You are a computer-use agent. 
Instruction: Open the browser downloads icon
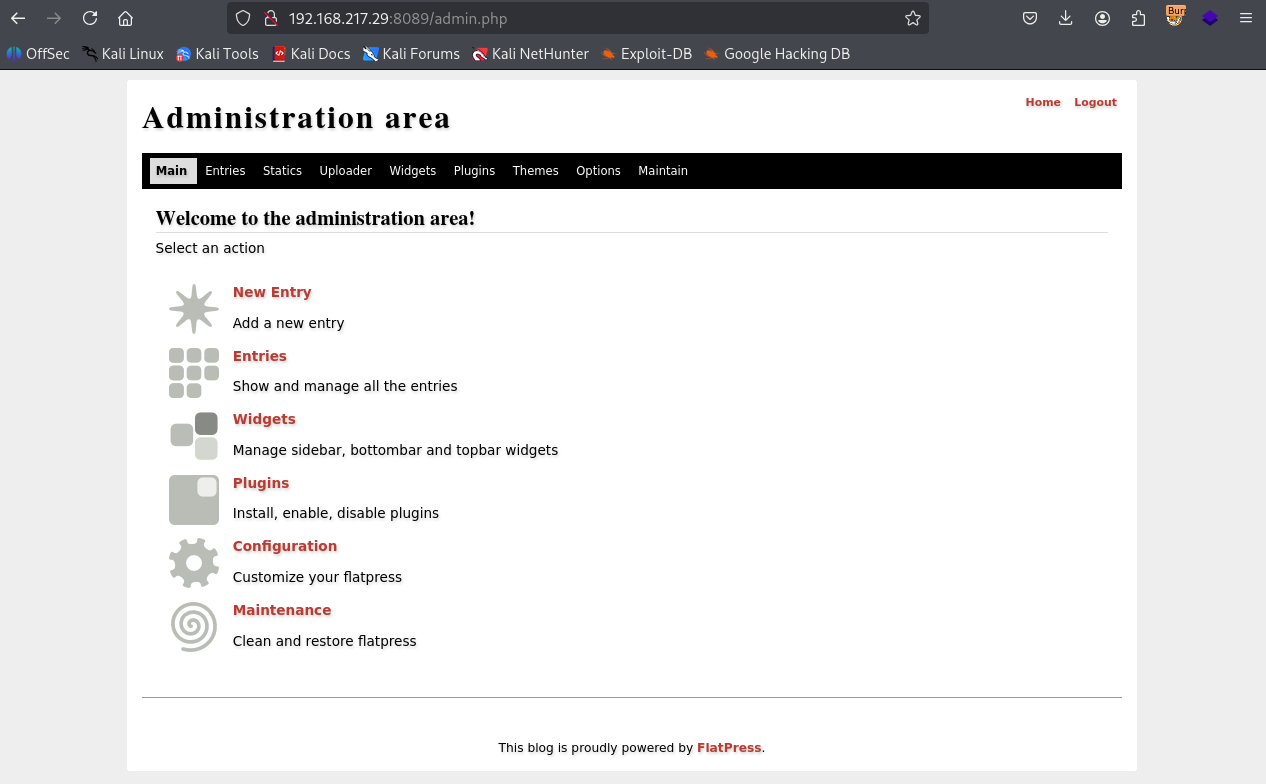pyautogui.click(x=1065, y=18)
